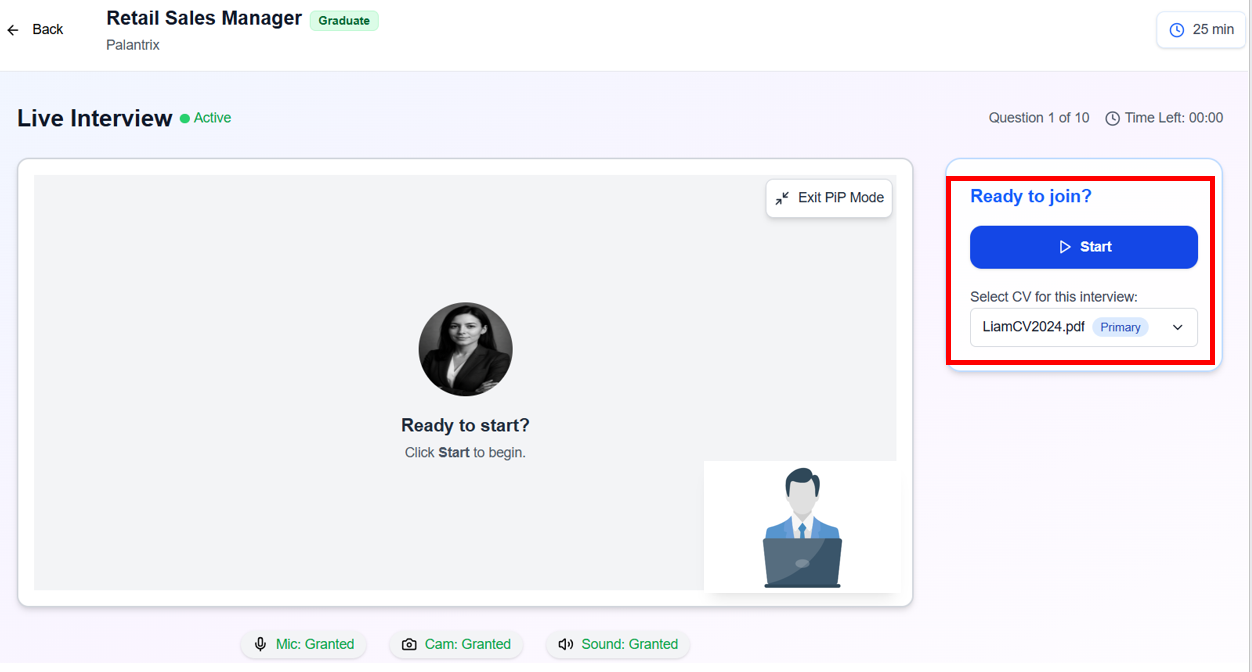Screen dimensions: 1252x672
Task: Click the green Active status dot
Action: (185, 118)
